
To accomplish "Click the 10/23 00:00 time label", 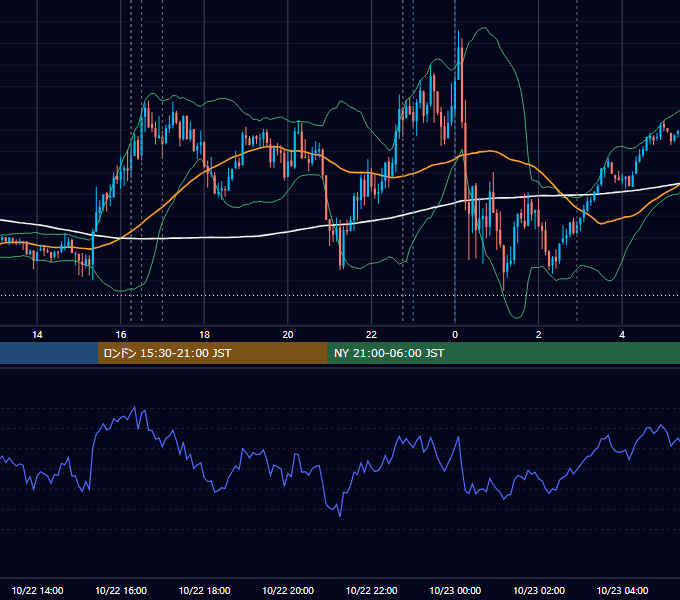I will (455, 590).
